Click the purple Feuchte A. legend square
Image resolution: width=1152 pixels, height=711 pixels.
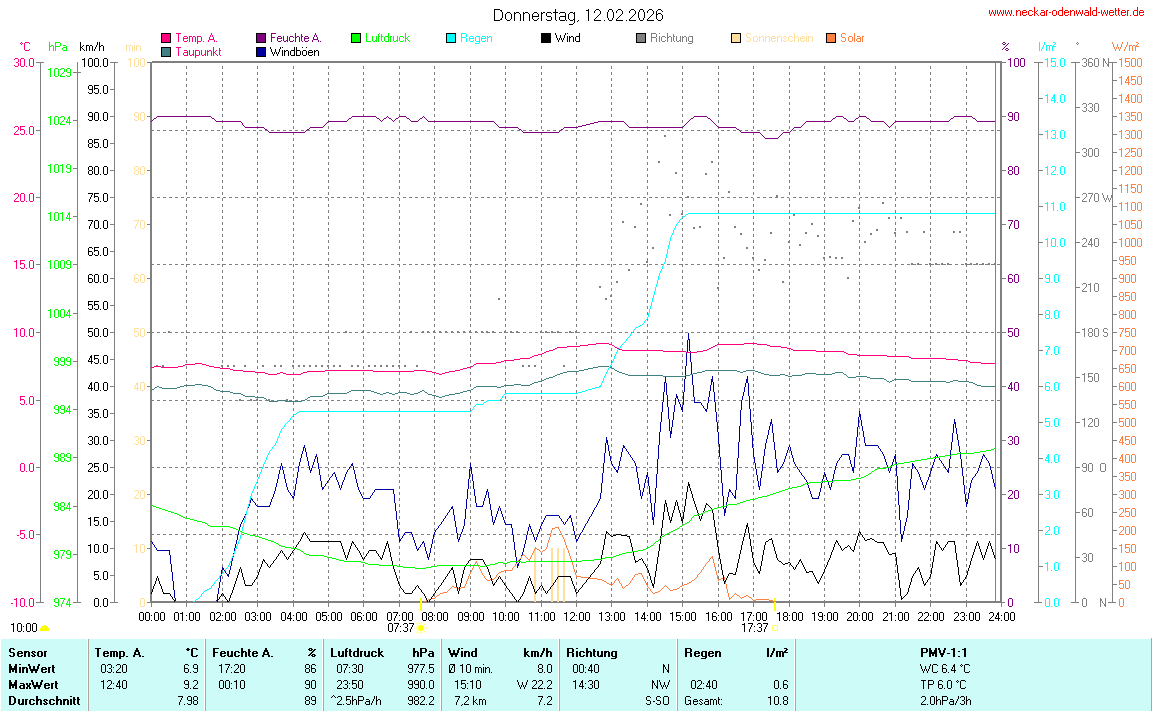tap(261, 38)
